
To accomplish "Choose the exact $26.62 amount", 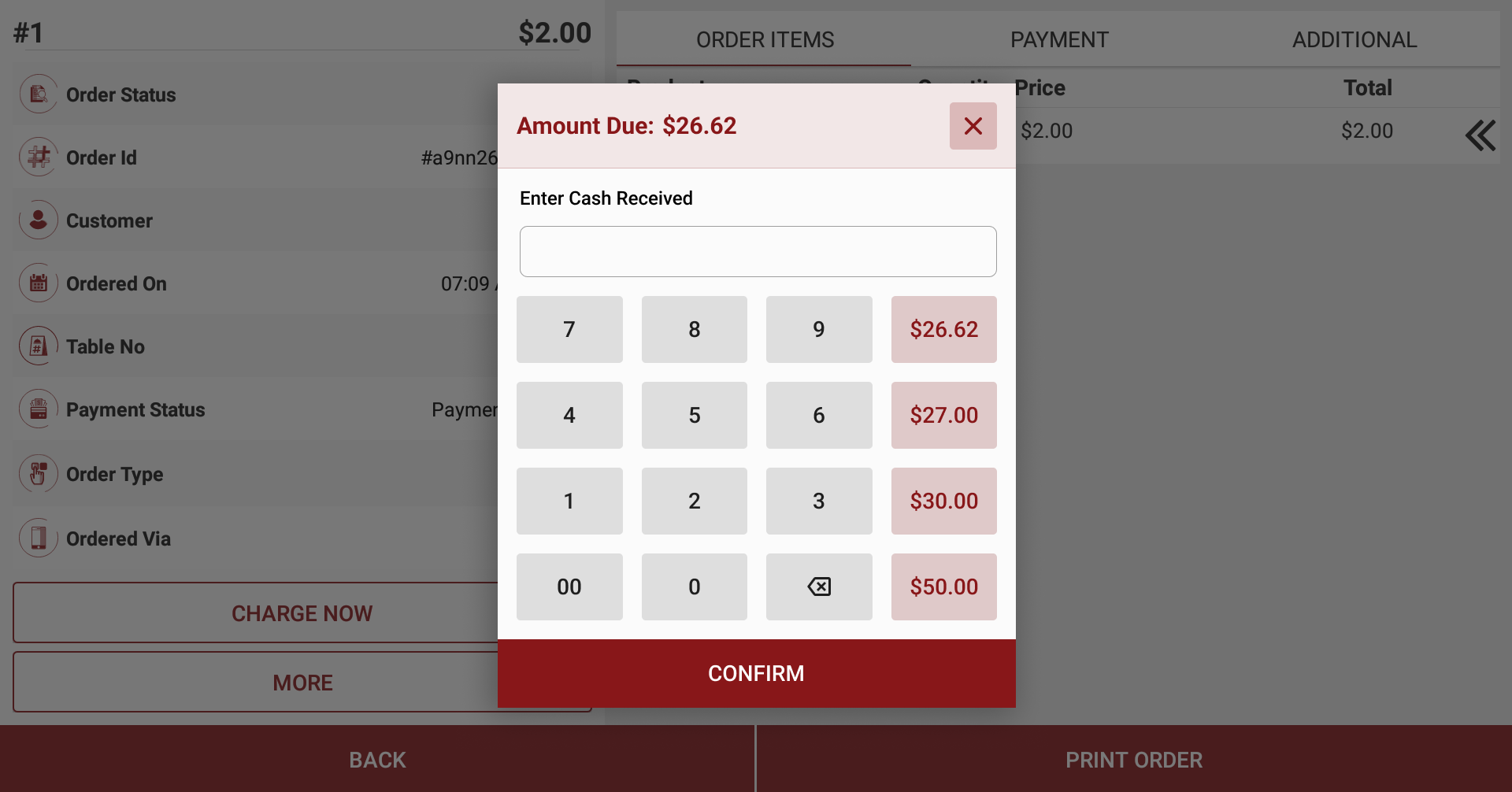I will pyautogui.click(x=943, y=329).
